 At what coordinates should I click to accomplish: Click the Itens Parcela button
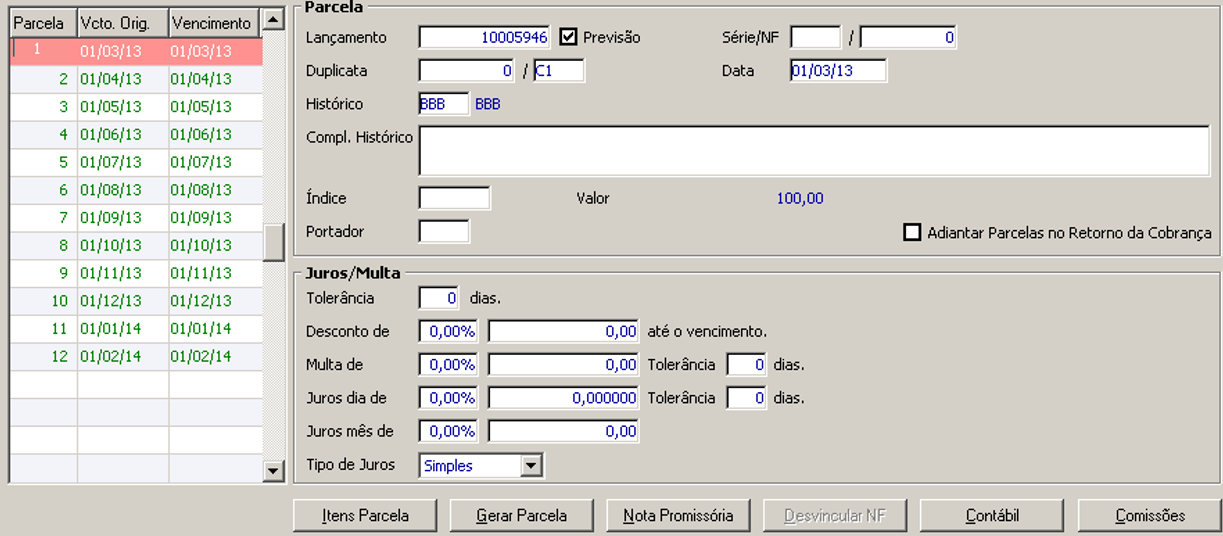click(x=365, y=516)
